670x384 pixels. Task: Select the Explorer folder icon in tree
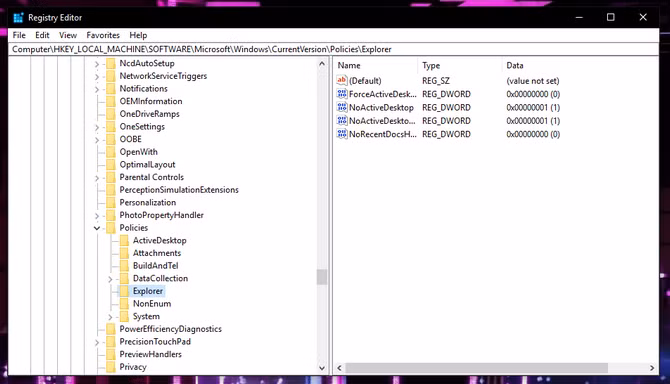coord(124,291)
